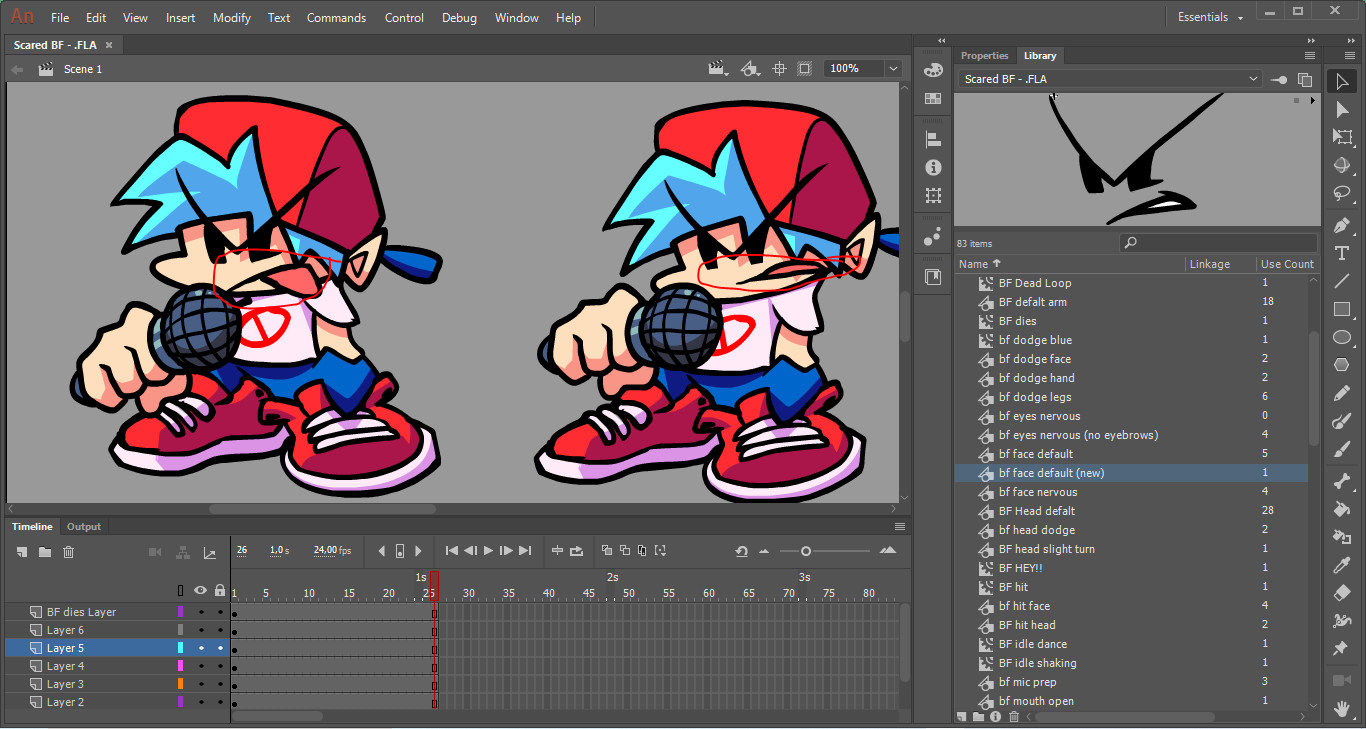Go to last frame button
The width and height of the screenshot is (1366, 729).
pos(525,551)
